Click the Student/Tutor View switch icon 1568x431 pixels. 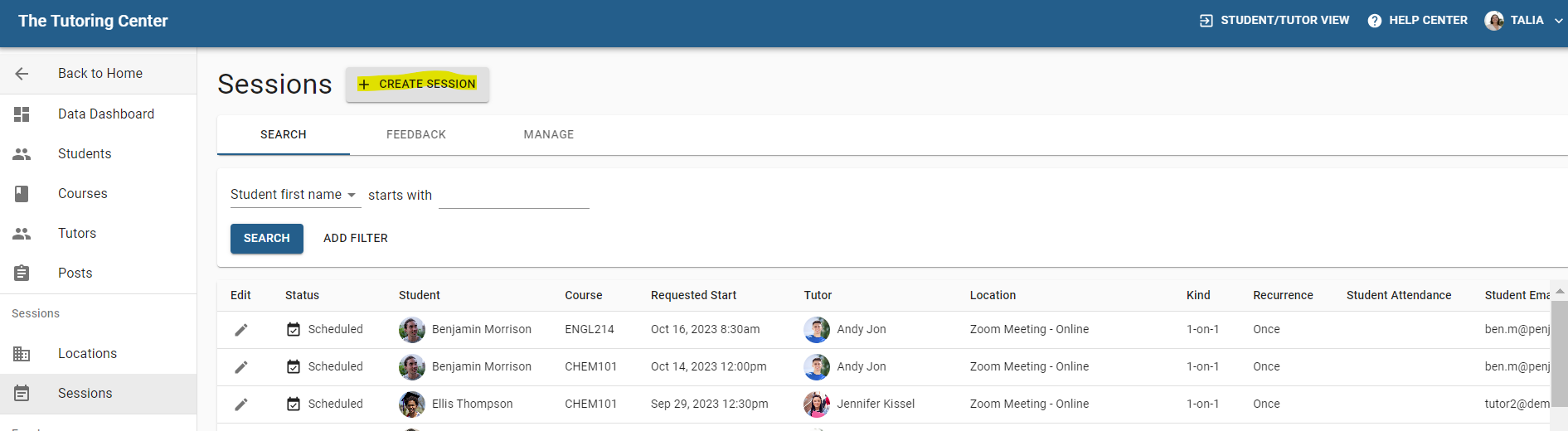(x=1206, y=21)
